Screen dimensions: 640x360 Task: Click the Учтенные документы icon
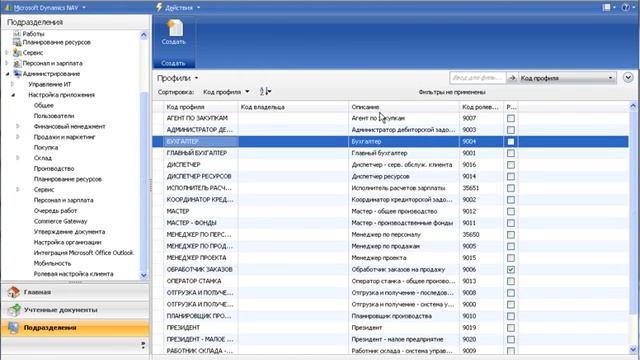(14, 310)
